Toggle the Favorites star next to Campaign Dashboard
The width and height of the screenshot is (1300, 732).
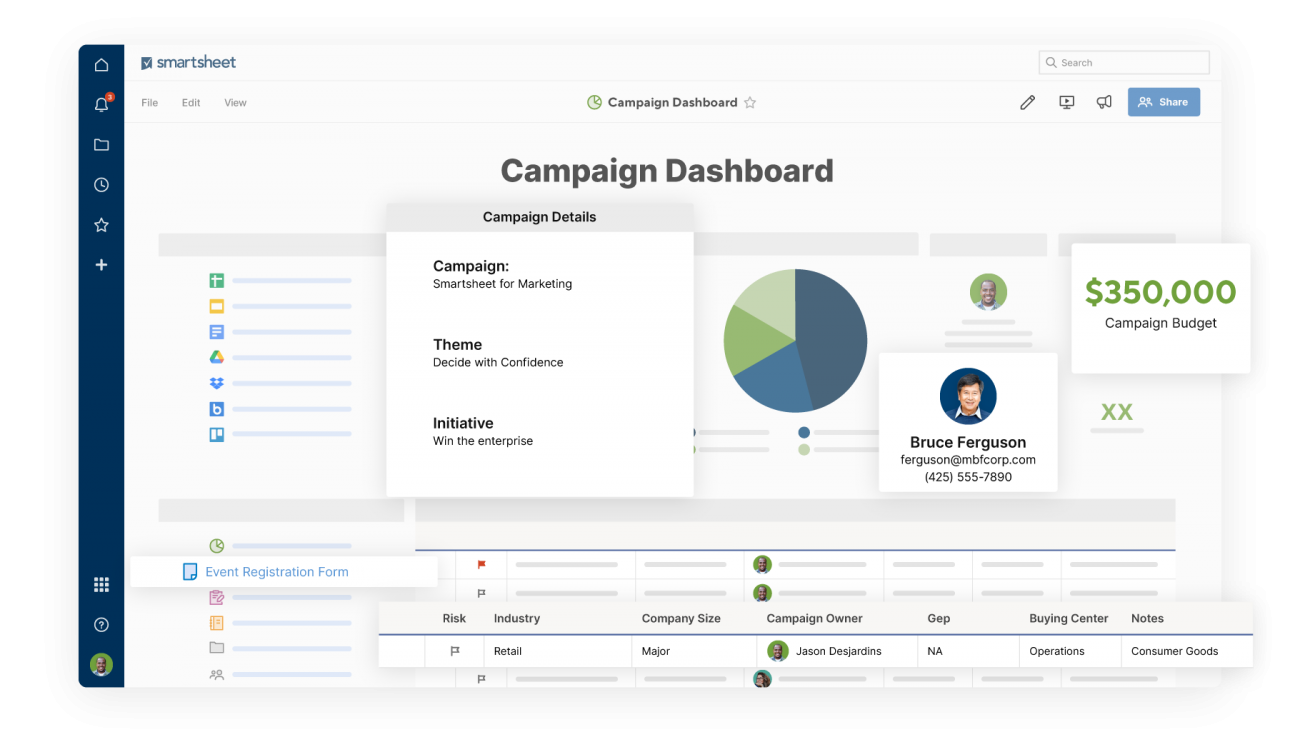751,101
